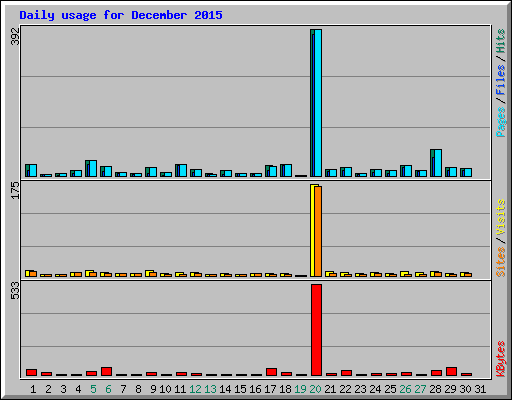
Task: Click the red KBytes bar for day 17
Action: point(271,372)
